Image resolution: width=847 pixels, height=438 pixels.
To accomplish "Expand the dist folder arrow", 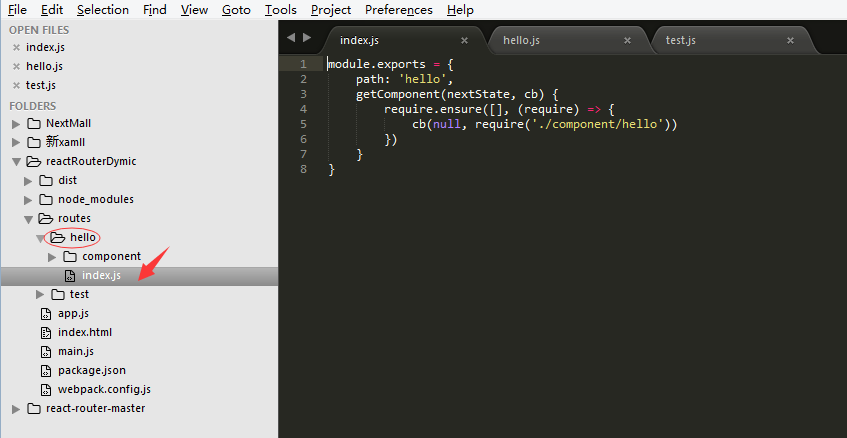I will coord(28,181).
